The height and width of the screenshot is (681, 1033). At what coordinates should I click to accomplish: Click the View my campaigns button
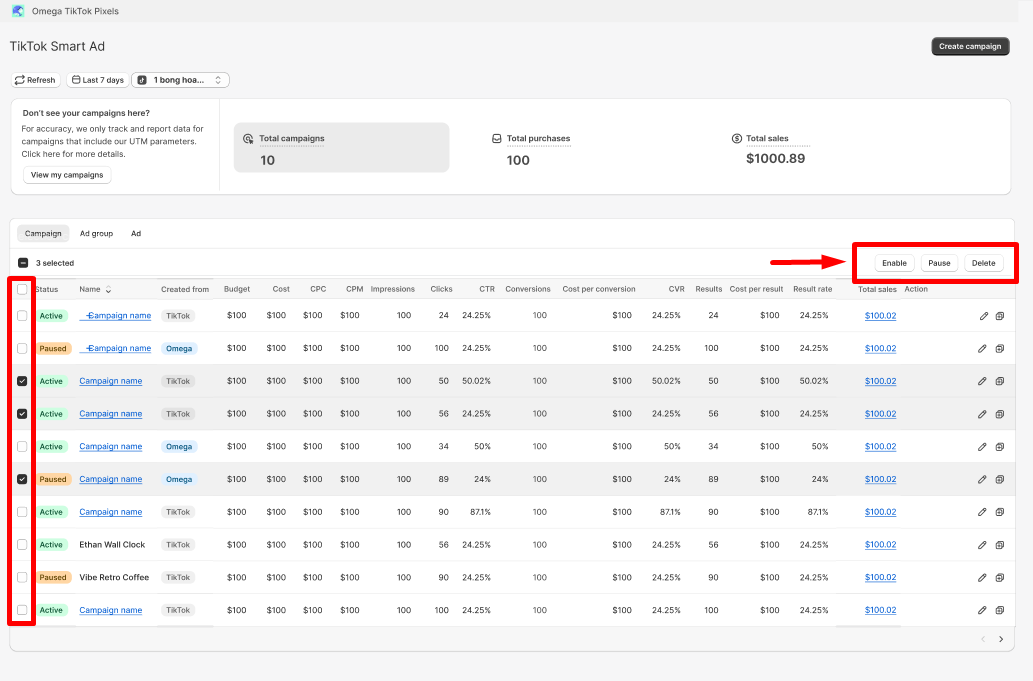[67, 175]
